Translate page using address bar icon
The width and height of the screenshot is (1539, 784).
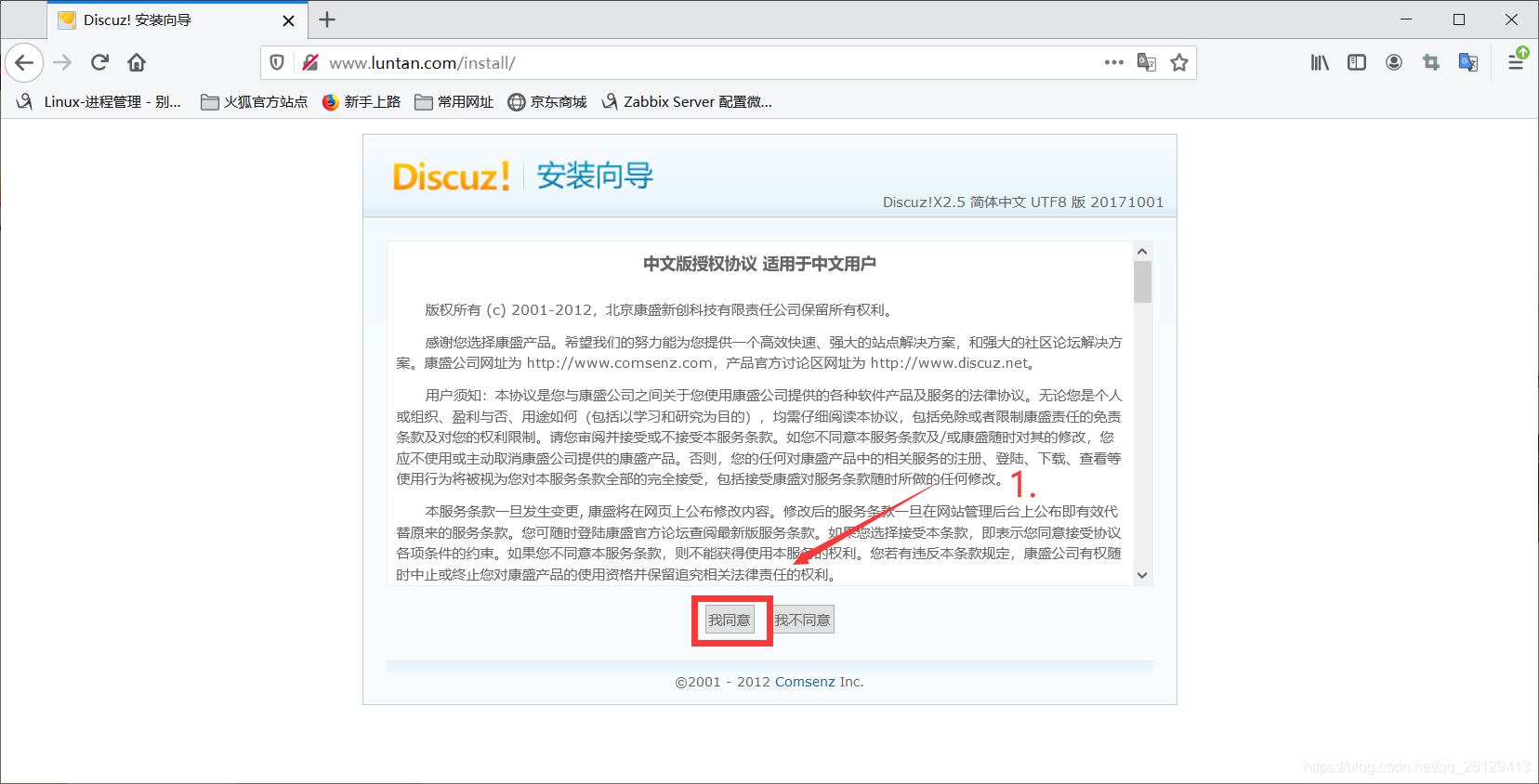point(1147,62)
